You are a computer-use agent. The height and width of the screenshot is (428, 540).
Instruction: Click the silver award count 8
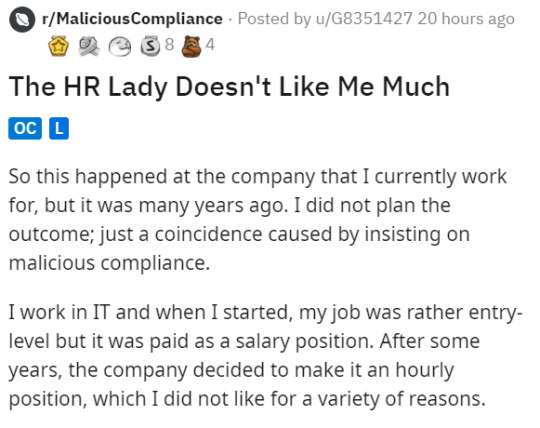[x=169, y=45]
